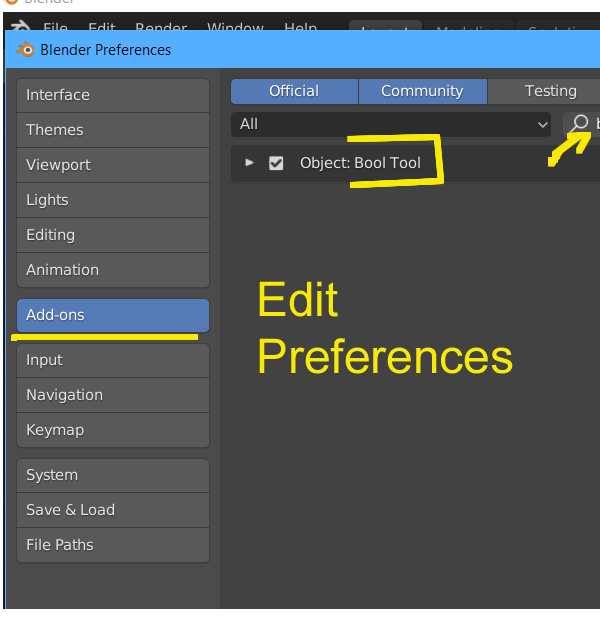The image size is (600, 624).
Task: Go to Viewport preferences
Action: coord(112,165)
